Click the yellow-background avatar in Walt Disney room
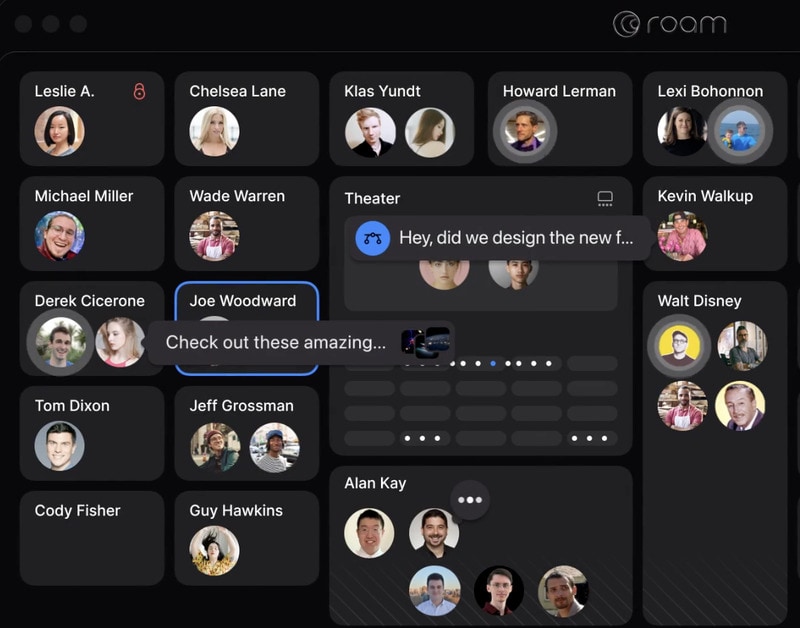 coord(679,346)
